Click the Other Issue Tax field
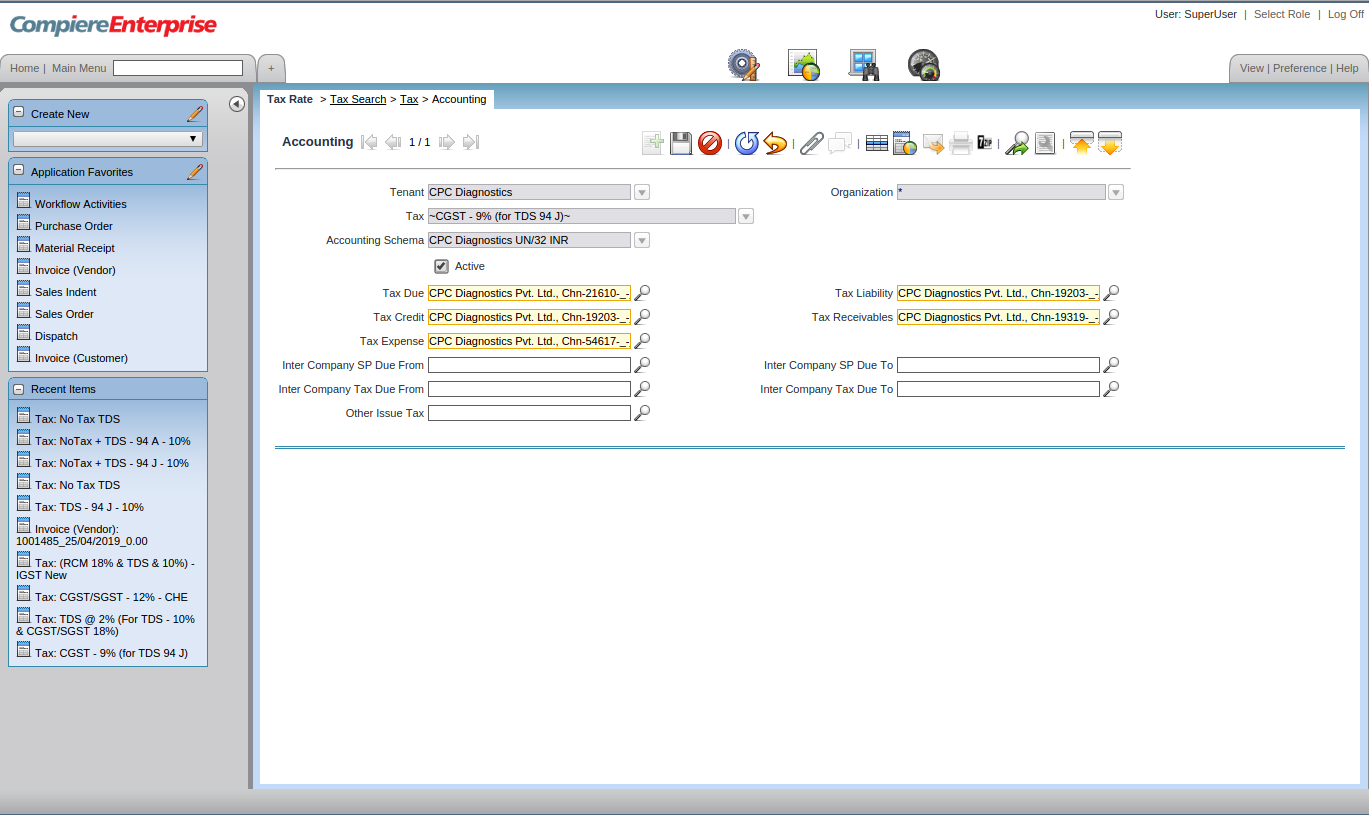This screenshot has height=815, width=1369. pyautogui.click(x=529, y=413)
